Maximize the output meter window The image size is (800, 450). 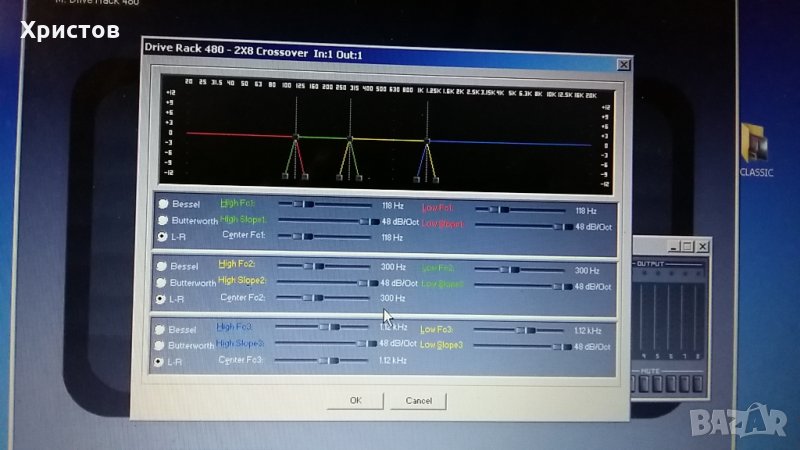click(x=688, y=246)
